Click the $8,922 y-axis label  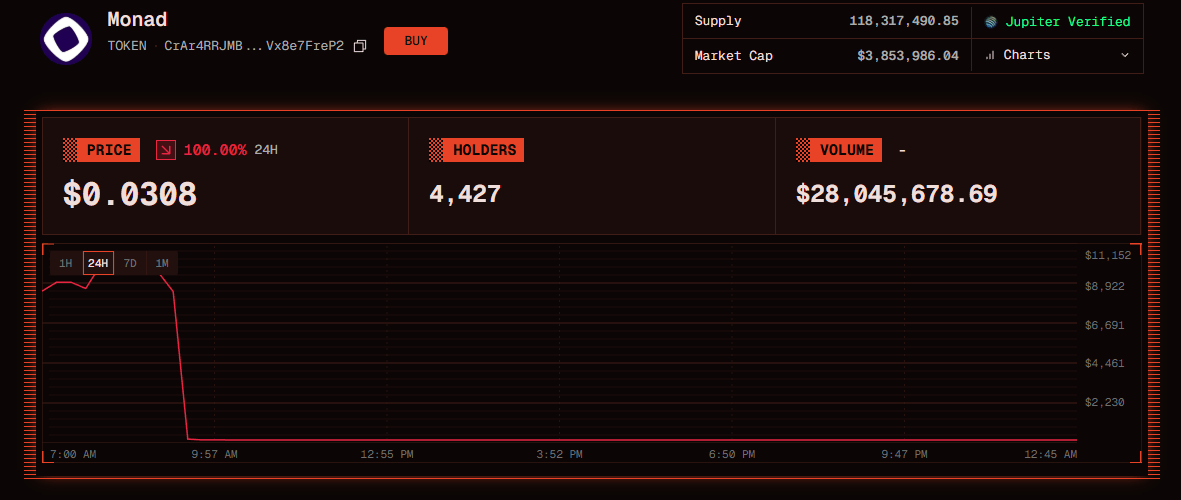(x=1104, y=286)
